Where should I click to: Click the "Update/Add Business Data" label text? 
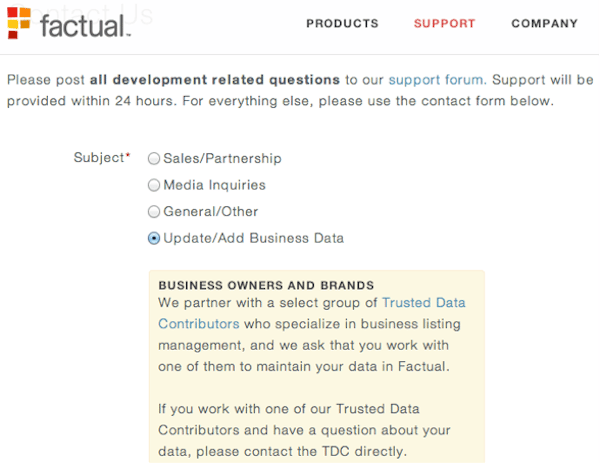253,238
